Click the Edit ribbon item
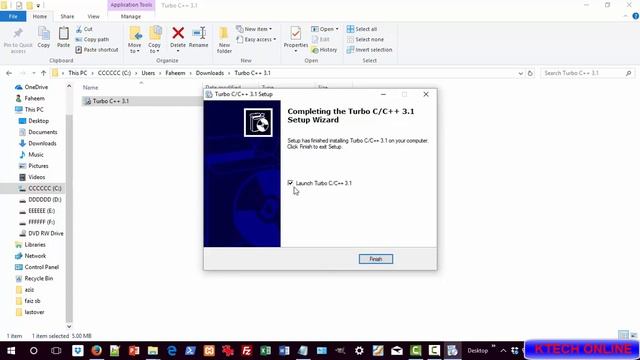This screenshot has width=640, height=360. 321,39
